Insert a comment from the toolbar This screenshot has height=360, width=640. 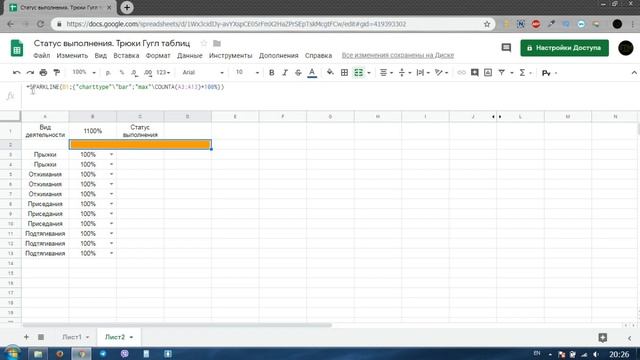[475, 73]
